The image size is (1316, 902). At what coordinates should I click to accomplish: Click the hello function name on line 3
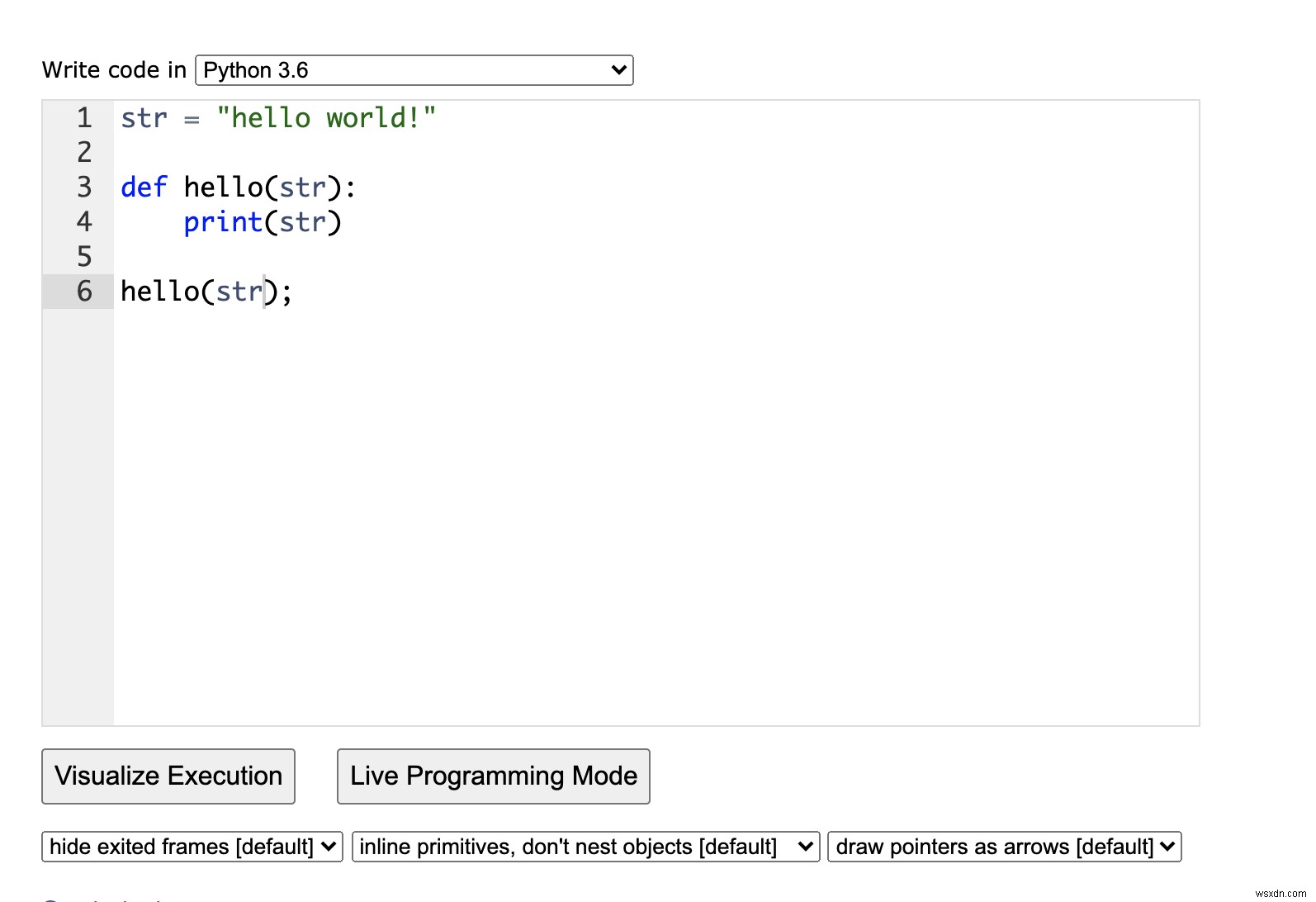(x=223, y=188)
